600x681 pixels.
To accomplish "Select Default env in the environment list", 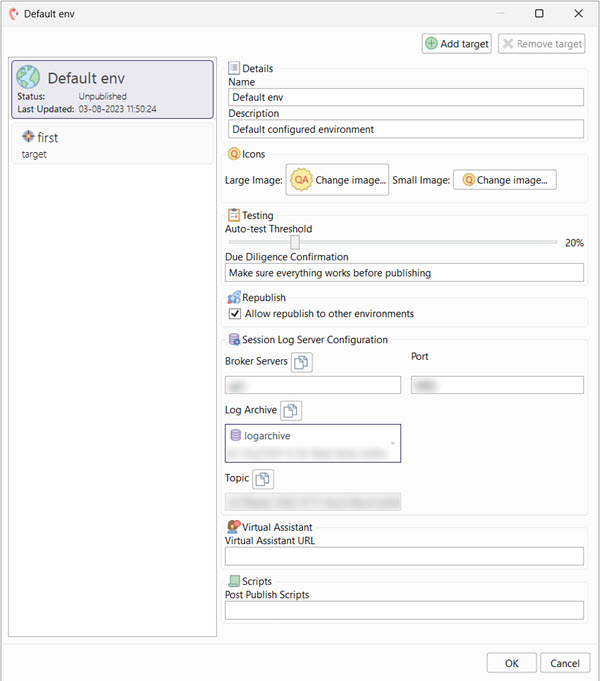I will pos(110,89).
